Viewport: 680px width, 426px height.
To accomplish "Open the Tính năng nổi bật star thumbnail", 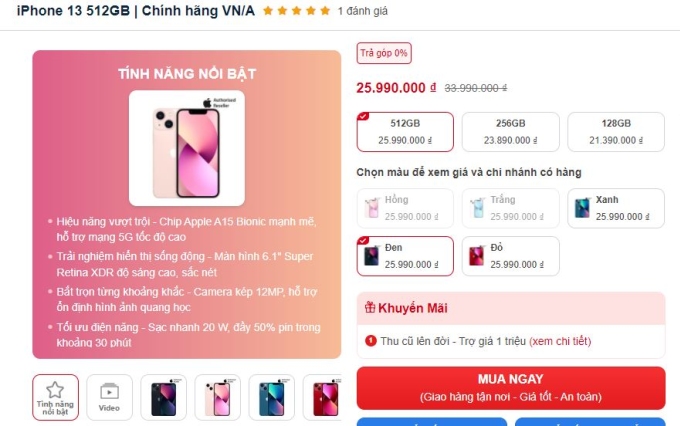I will (56, 397).
